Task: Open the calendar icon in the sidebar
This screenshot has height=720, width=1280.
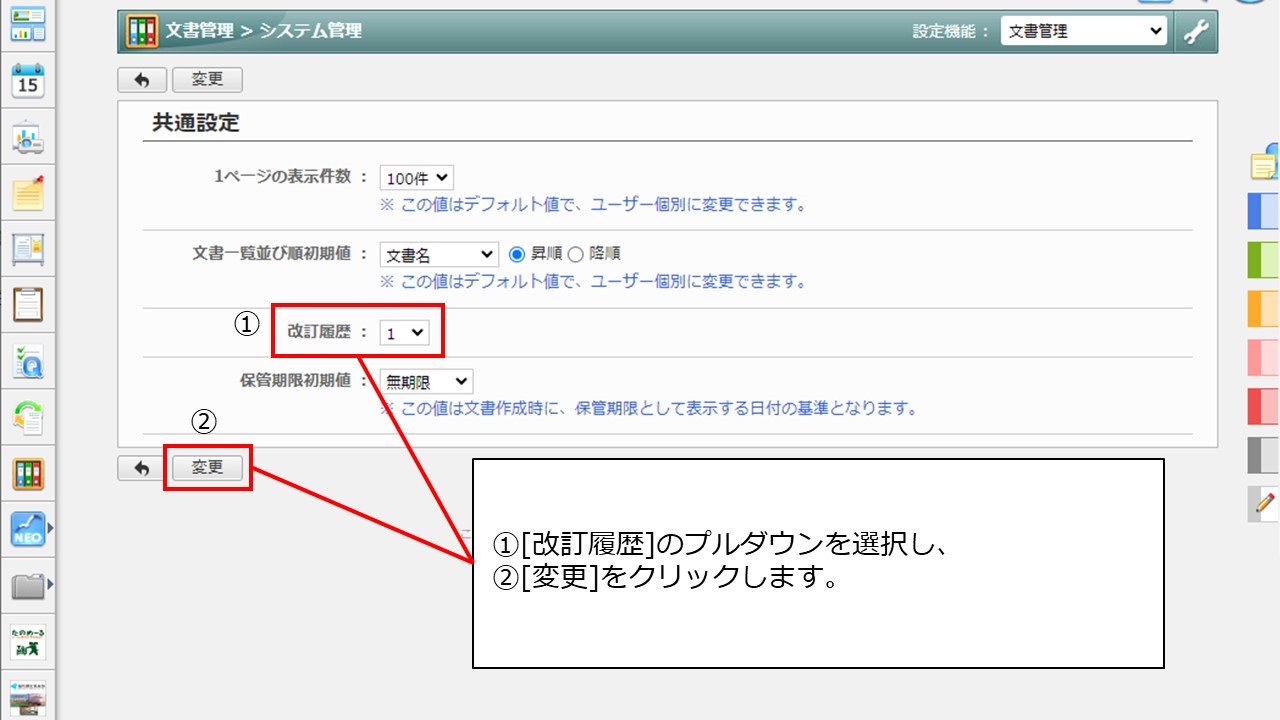Action: point(28,82)
